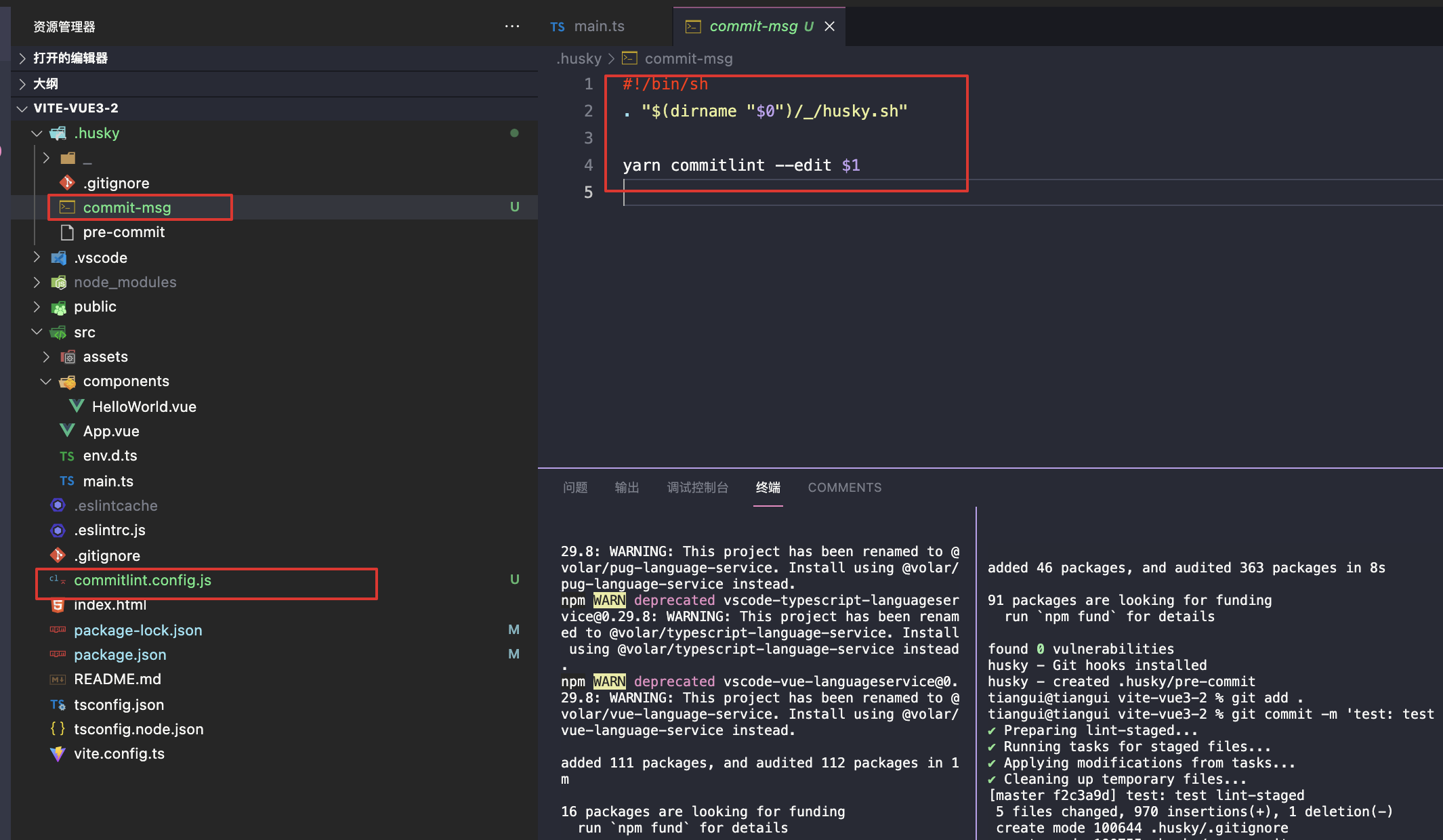Image resolution: width=1443 pixels, height=840 pixels.
Task: Close the commit-msg editor tab
Action: coord(830,26)
